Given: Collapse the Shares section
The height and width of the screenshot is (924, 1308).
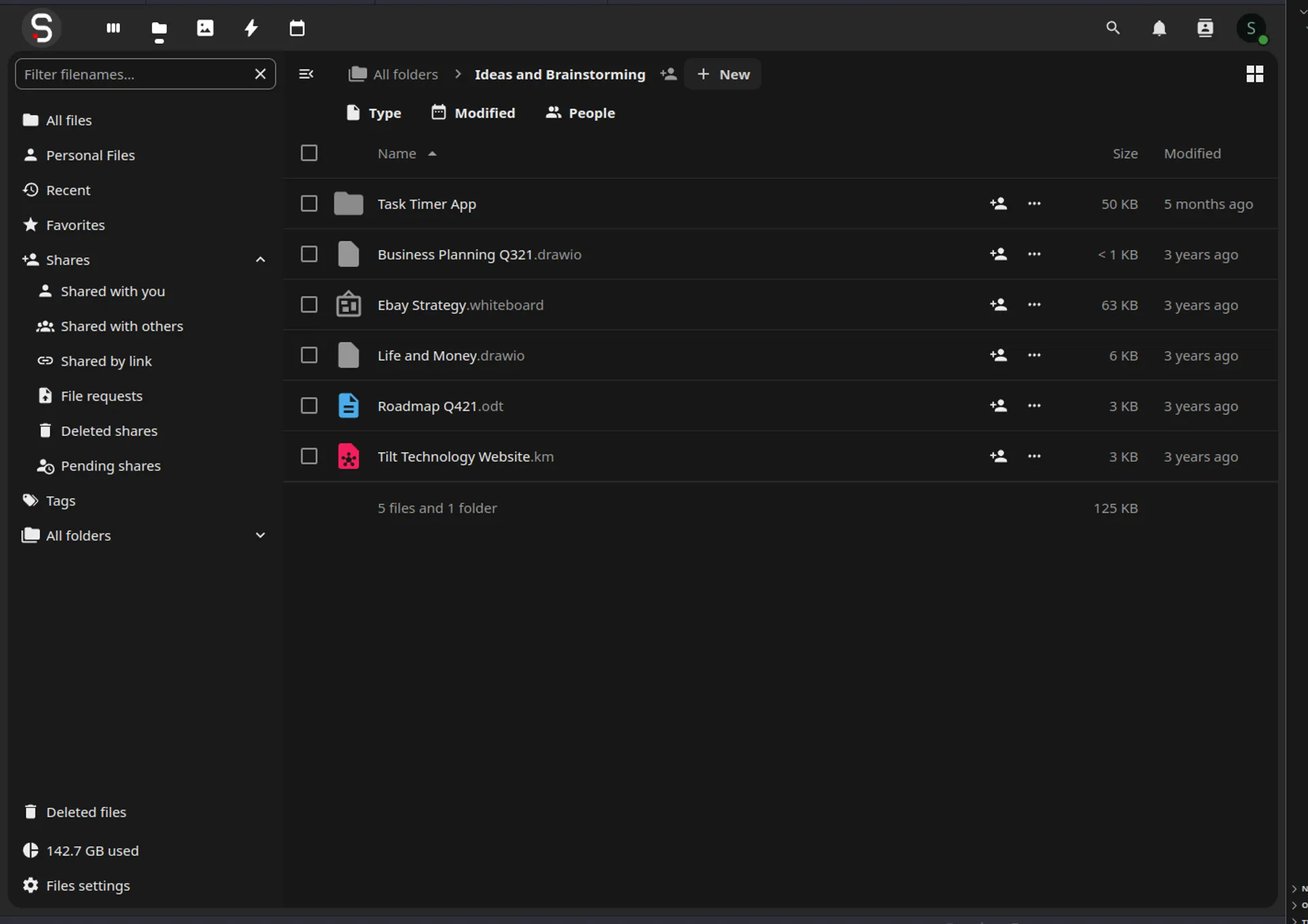Looking at the screenshot, I should pos(261,259).
